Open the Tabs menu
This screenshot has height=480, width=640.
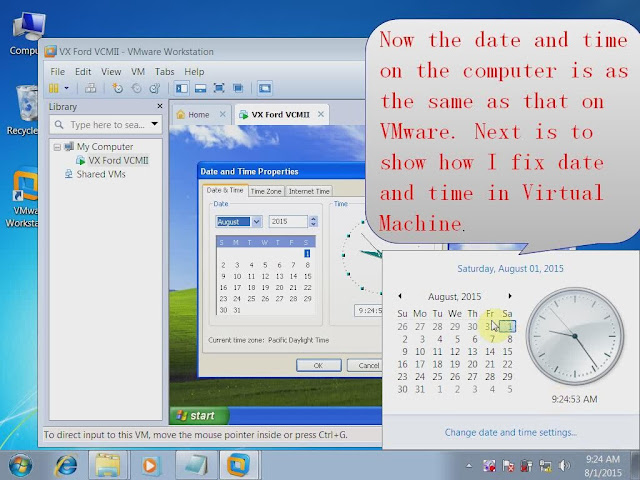coord(164,72)
